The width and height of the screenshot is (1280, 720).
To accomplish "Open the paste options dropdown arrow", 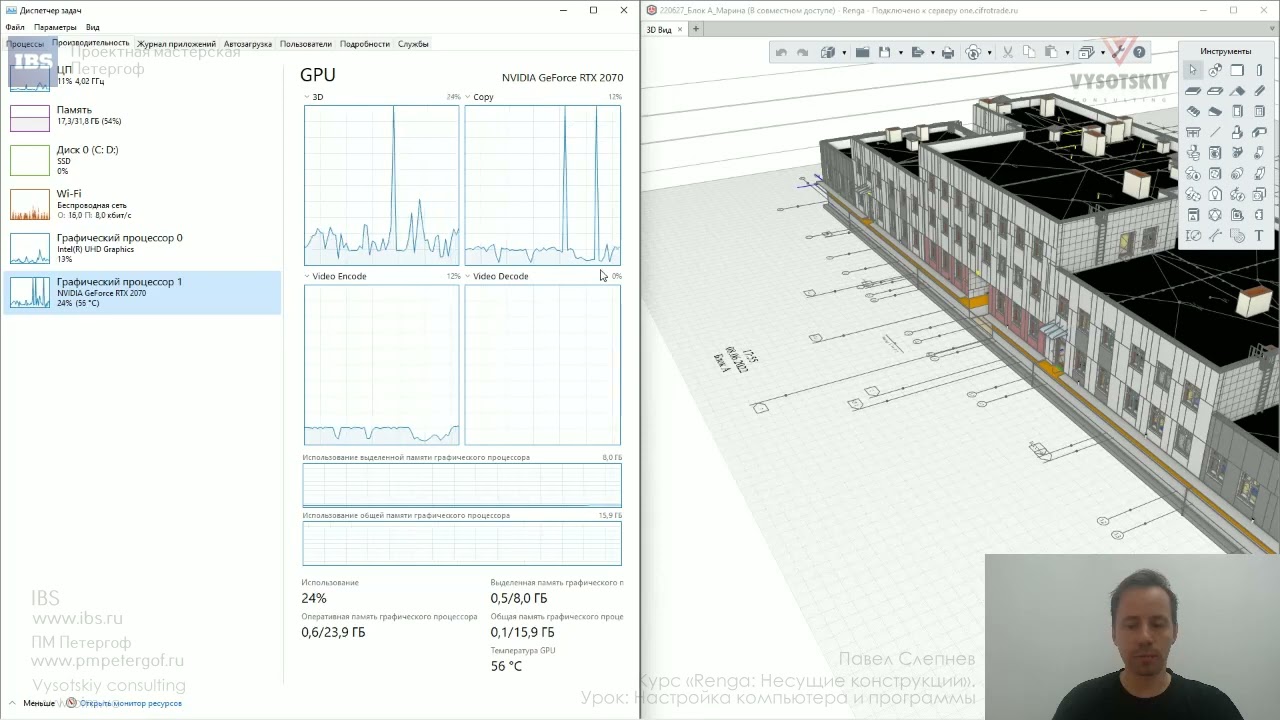I will [1068, 52].
